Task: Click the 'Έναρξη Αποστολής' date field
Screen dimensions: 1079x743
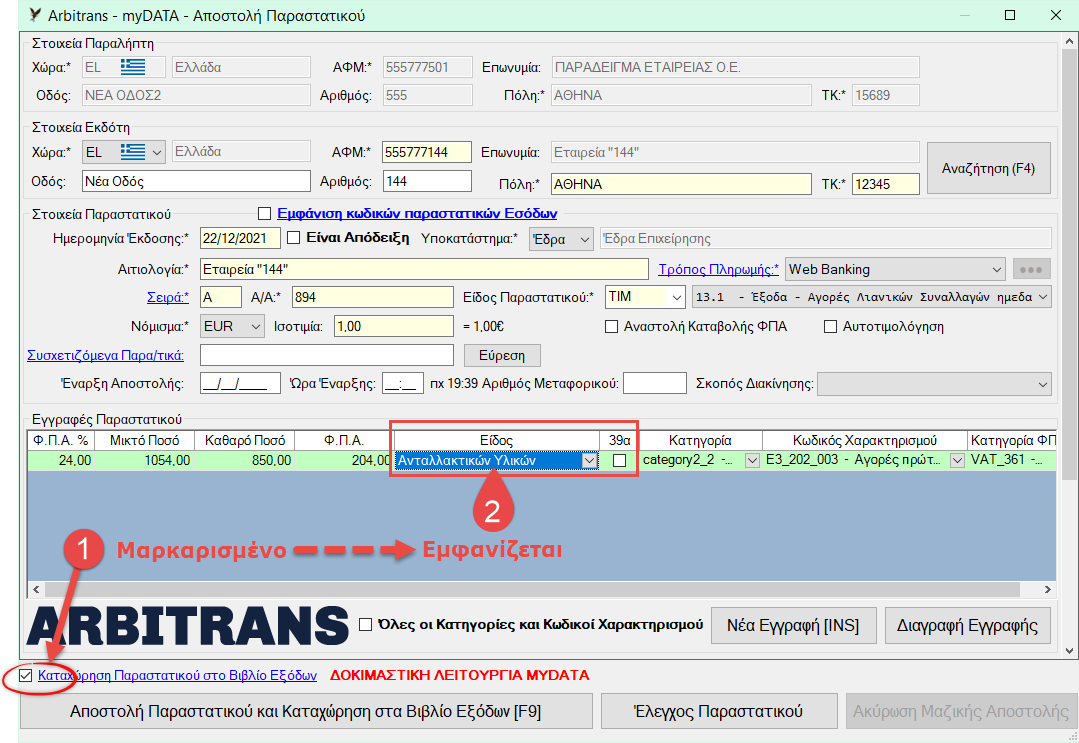Action: pos(240,383)
